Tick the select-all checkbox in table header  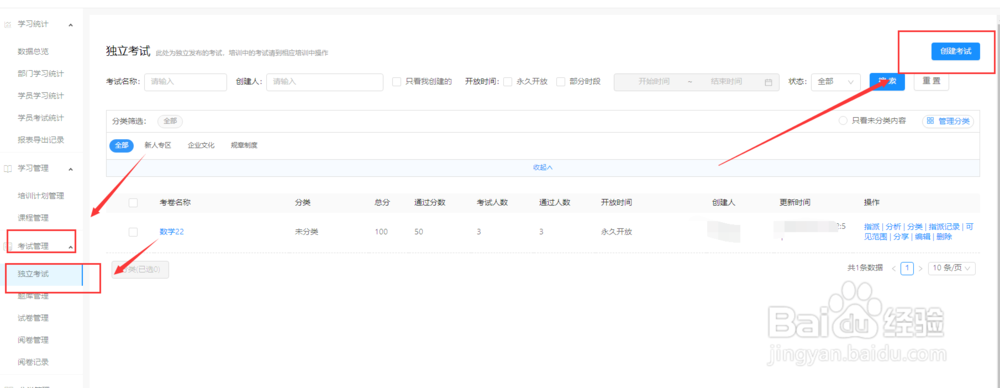[x=133, y=202]
